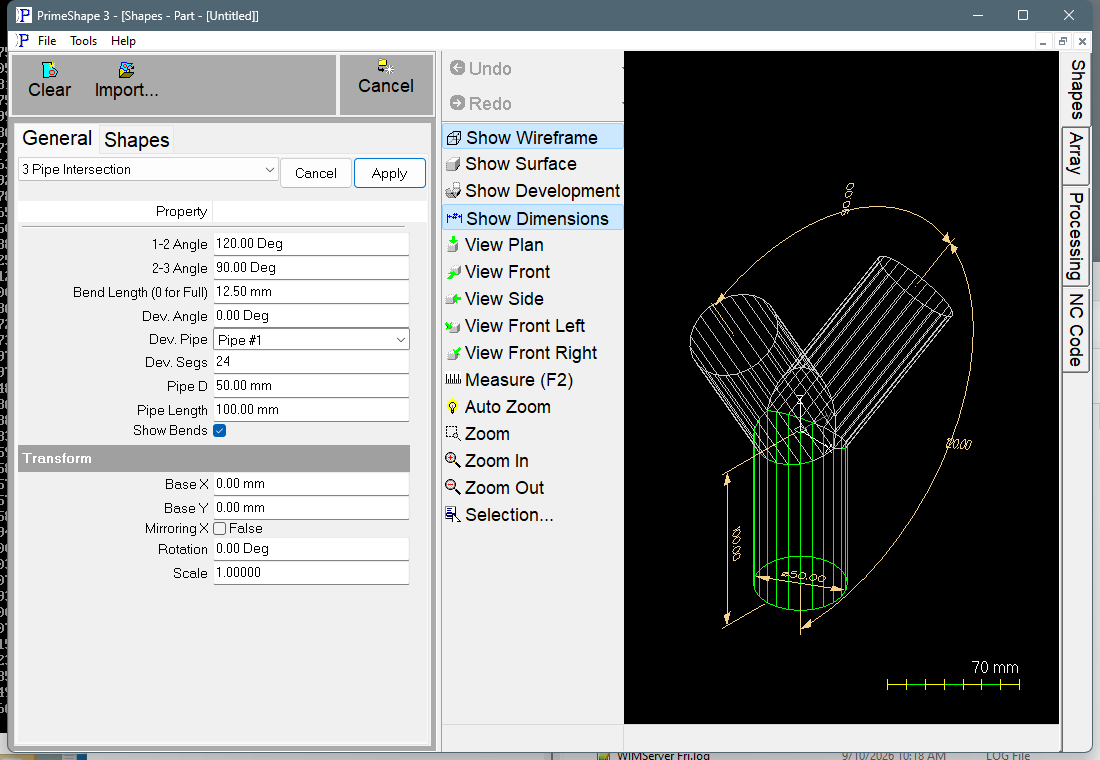This screenshot has height=760, width=1100.
Task: Click Zoom In magnifier
Action: click(453, 460)
